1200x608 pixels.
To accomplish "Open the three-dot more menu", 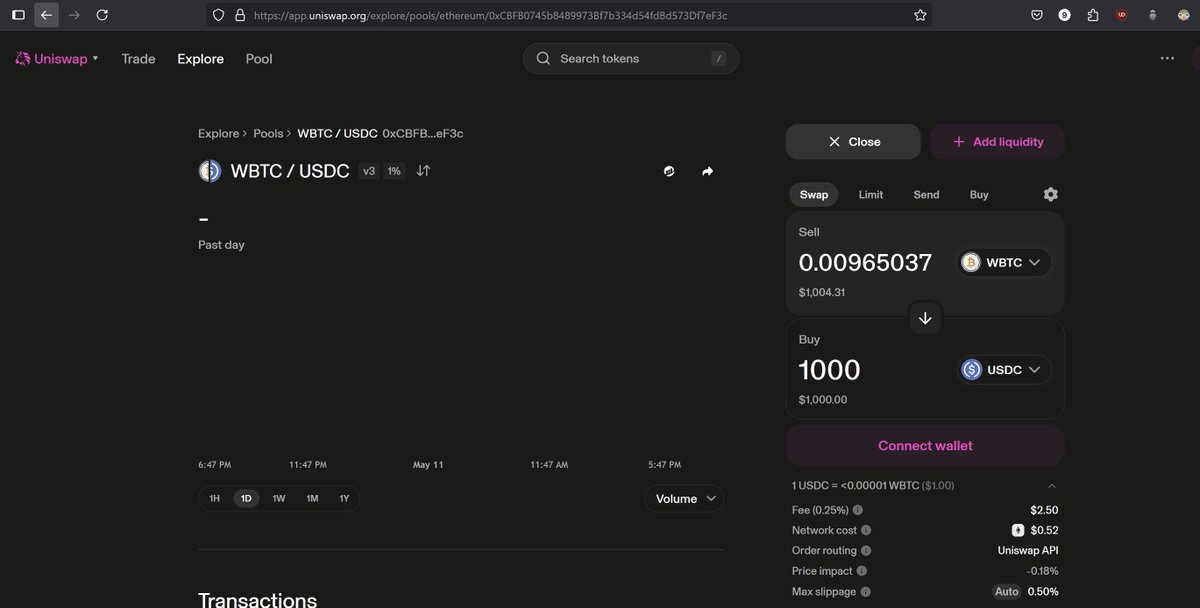I will (1167, 59).
